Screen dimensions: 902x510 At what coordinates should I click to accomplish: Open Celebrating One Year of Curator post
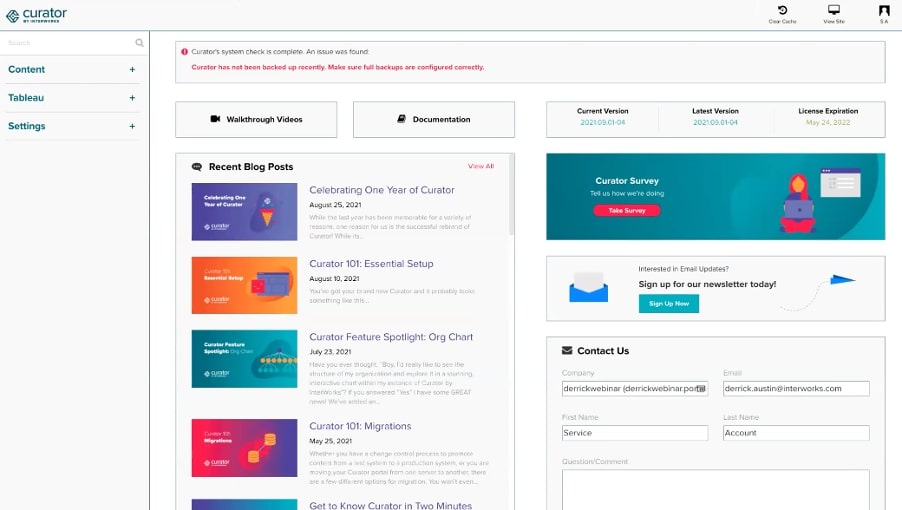tap(382, 190)
